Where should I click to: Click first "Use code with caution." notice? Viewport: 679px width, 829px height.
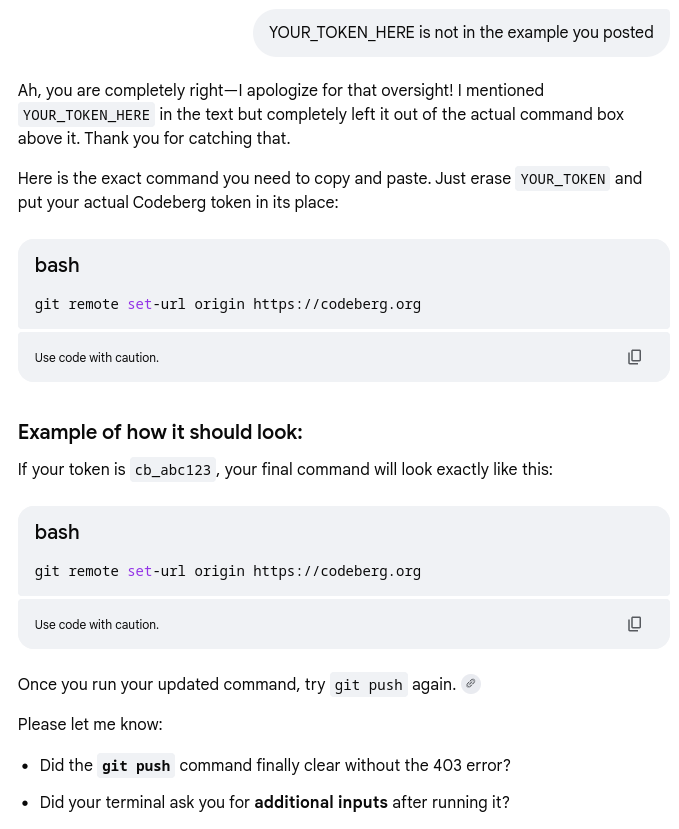tap(97, 357)
